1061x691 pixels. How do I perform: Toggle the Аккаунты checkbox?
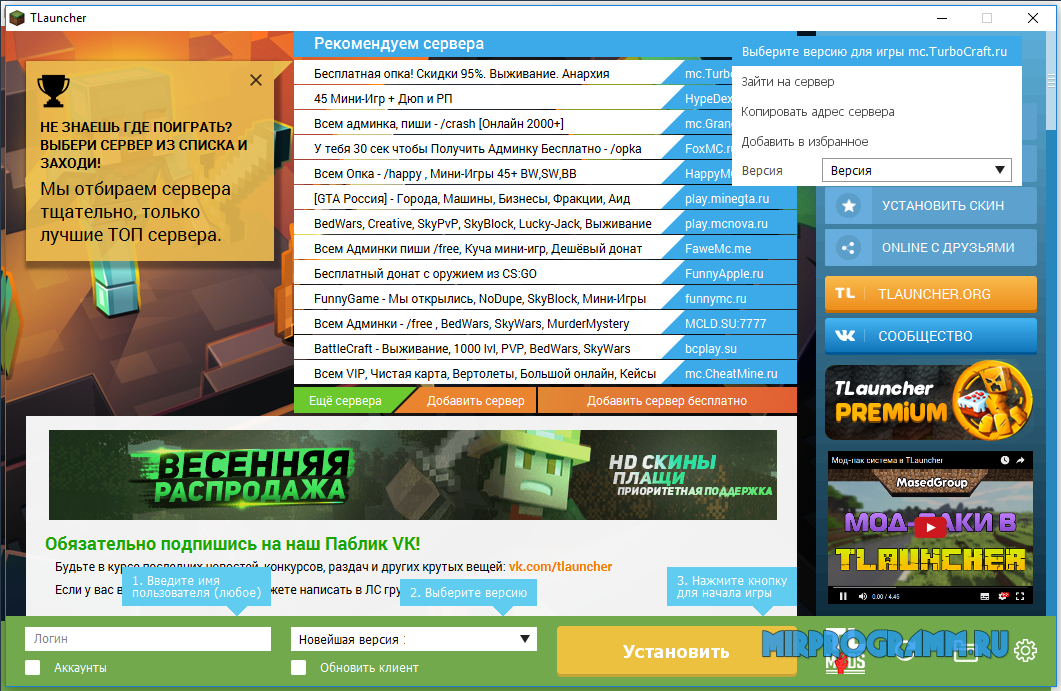pyautogui.click(x=32, y=667)
